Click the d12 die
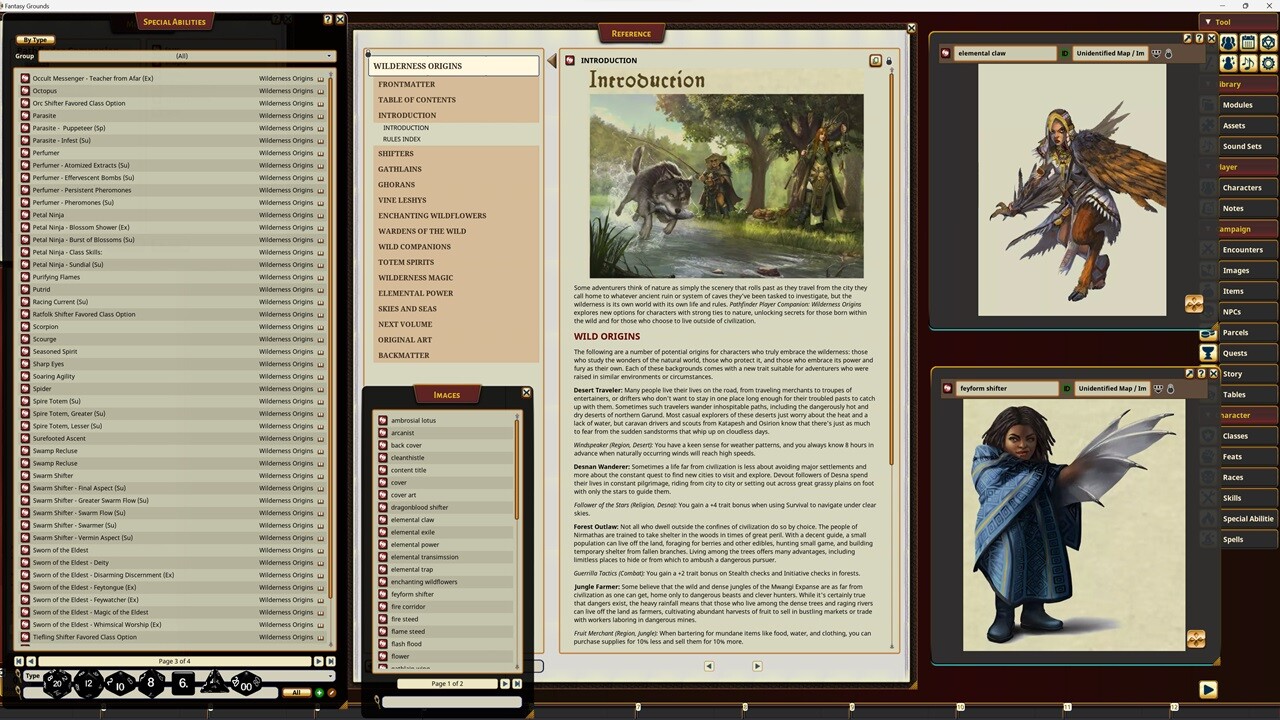 88,683
